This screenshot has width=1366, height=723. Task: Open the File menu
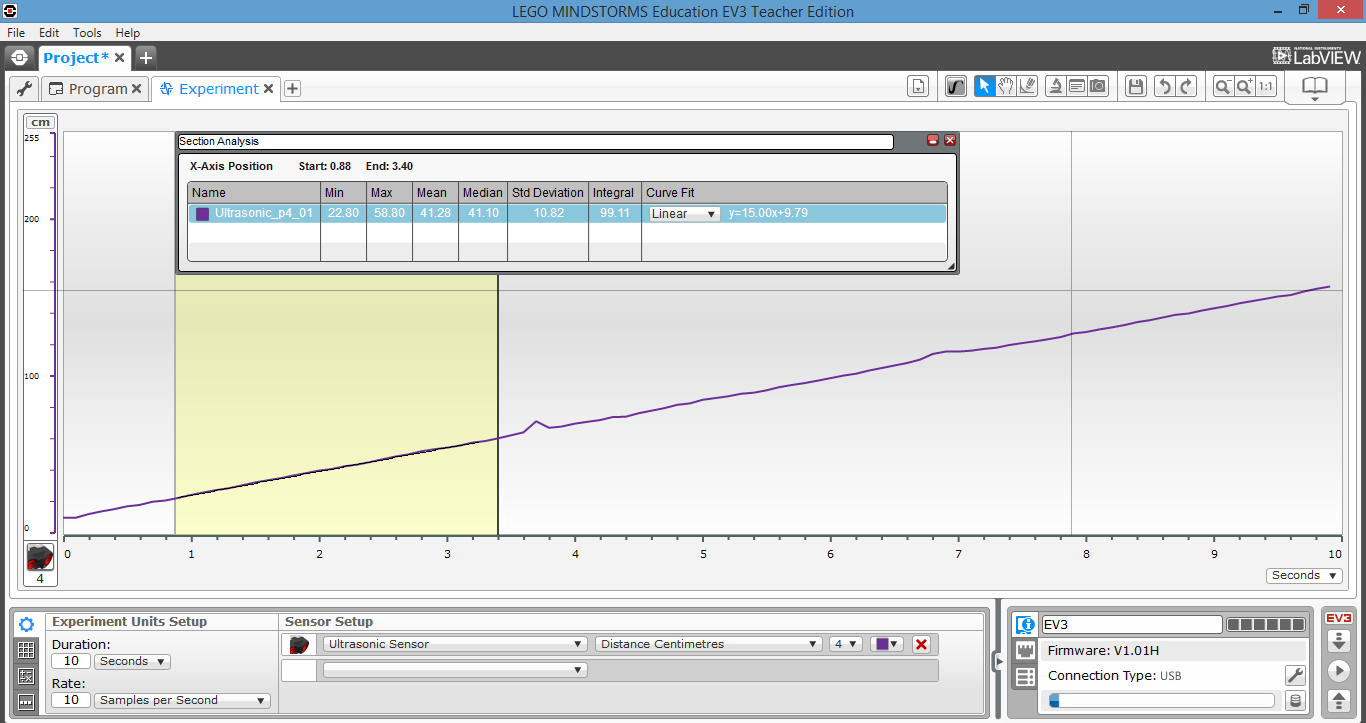pyautogui.click(x=15, y=33)
